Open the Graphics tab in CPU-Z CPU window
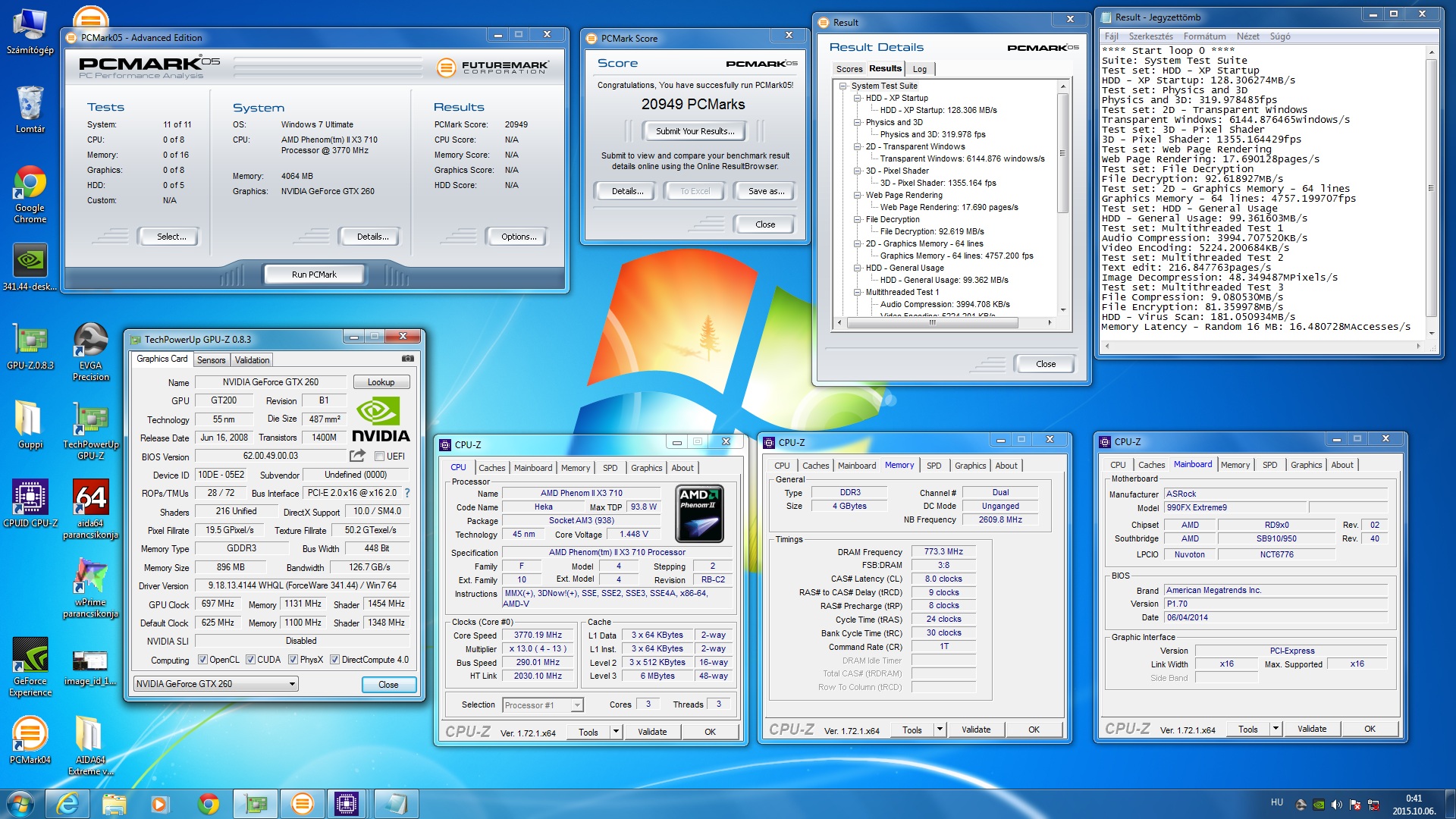Viewport: 1456px width, 819px height. click(646, 468)
